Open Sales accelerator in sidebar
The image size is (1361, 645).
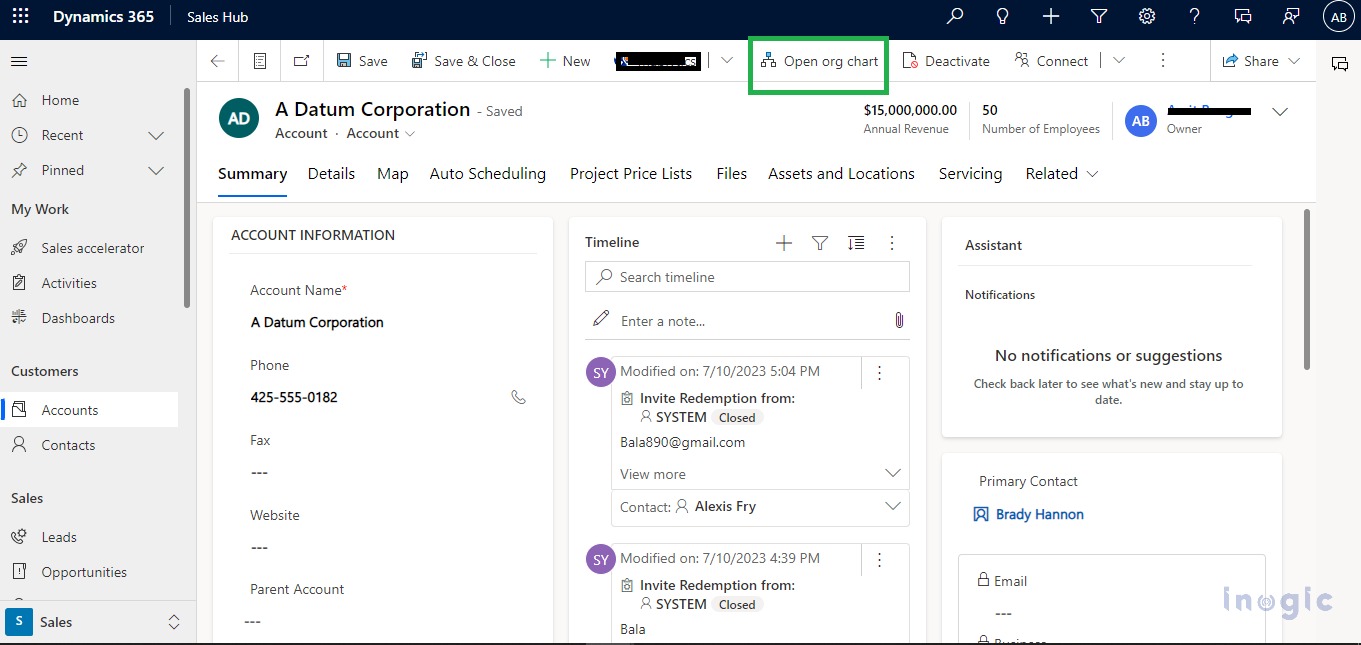click(92, 248)
